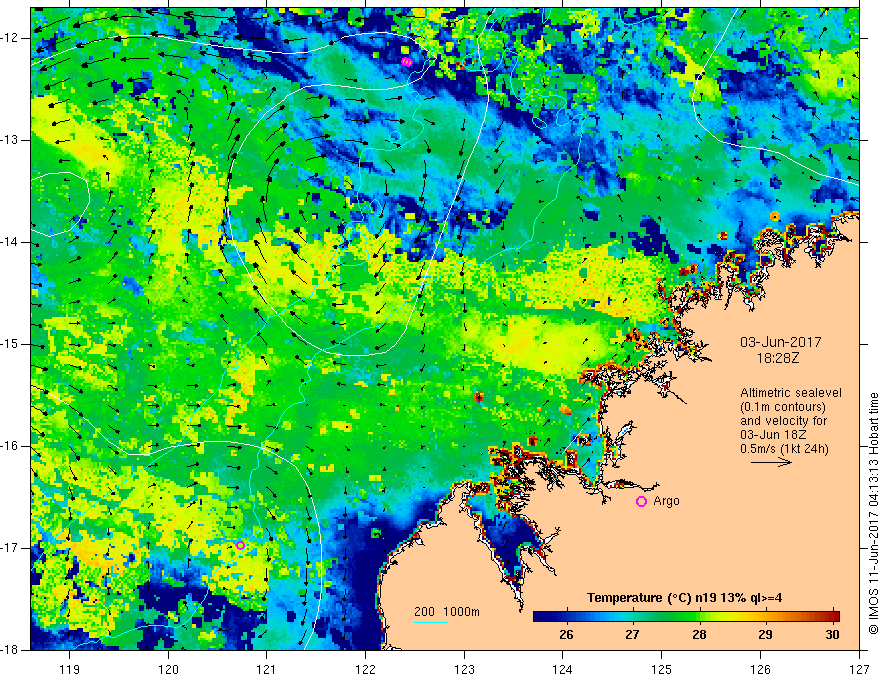Click the 'and velocity for' text
Screen dimensions: 880x680
point(783,421)
